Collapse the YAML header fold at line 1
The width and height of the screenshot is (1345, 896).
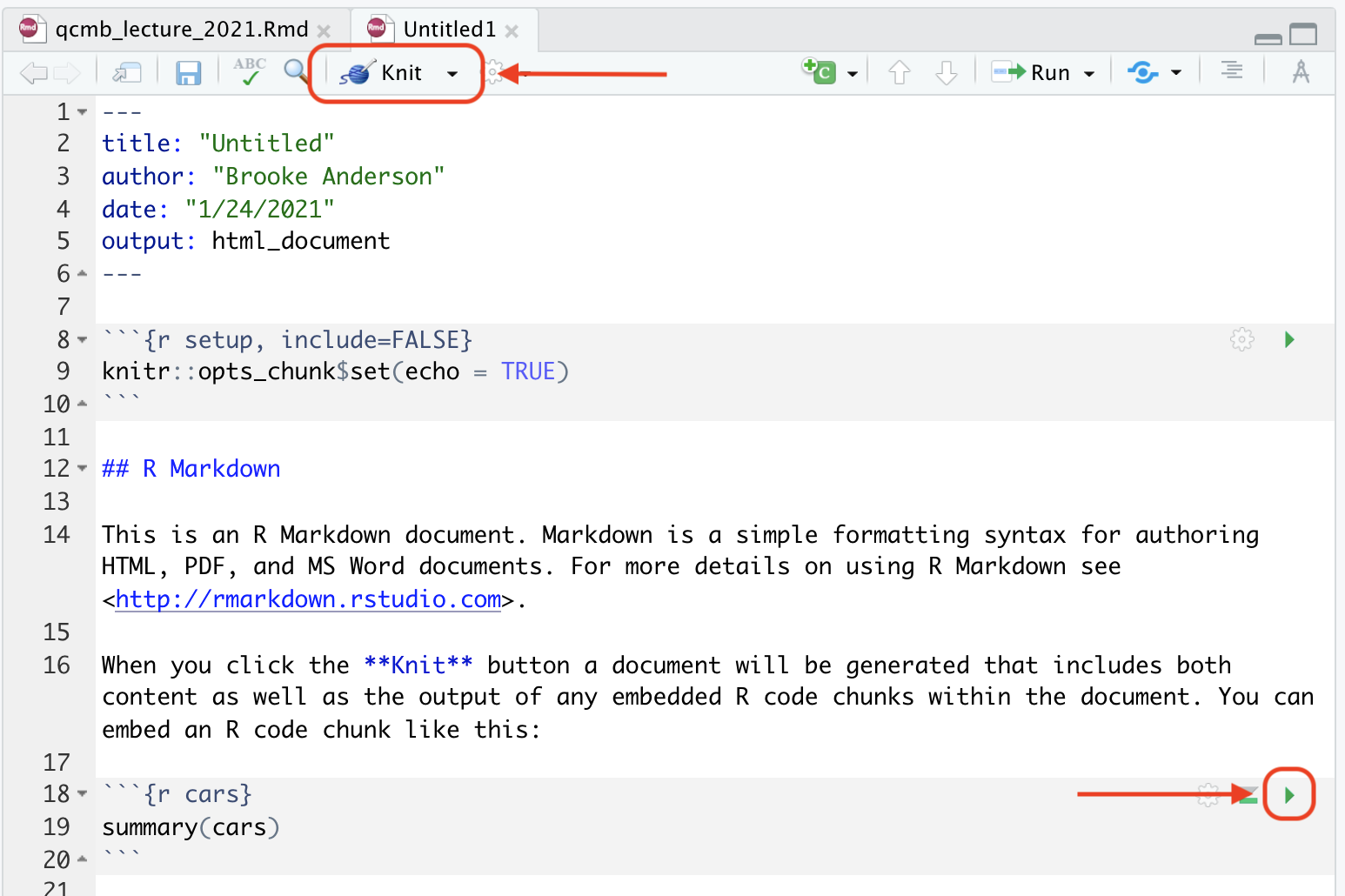pos(83,112)
